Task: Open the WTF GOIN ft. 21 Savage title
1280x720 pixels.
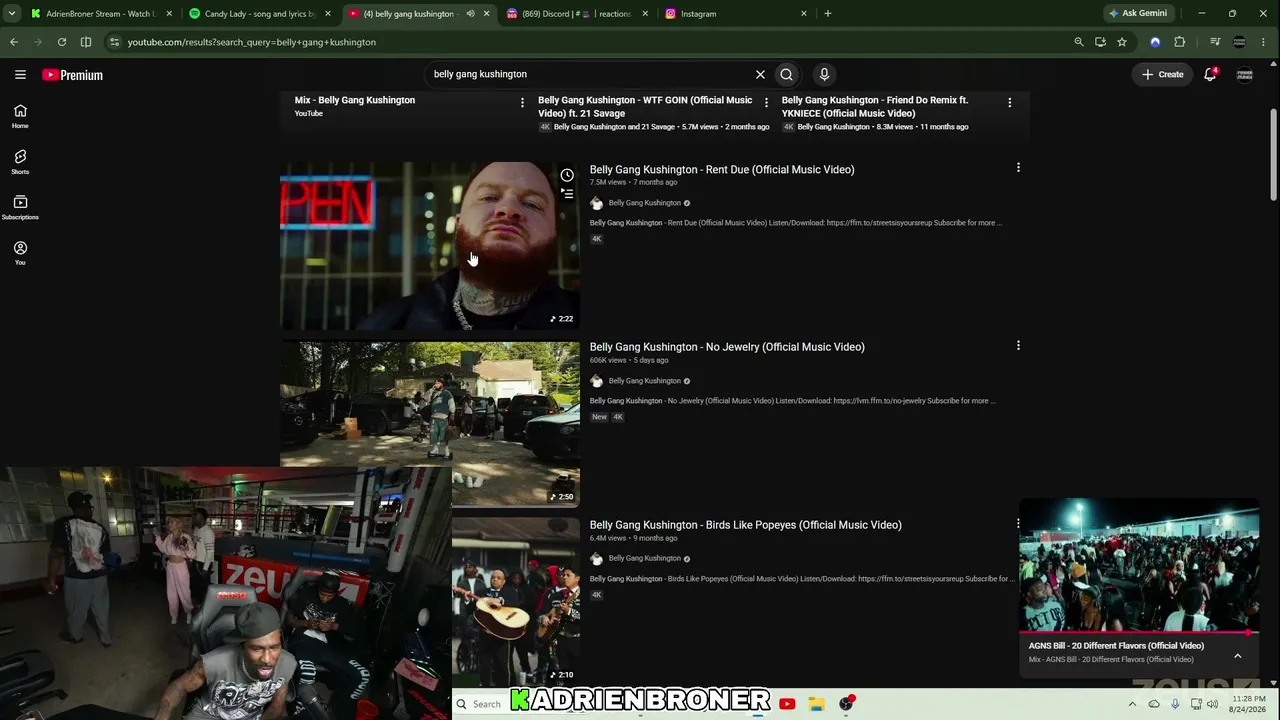Action: tap(645, 107)
